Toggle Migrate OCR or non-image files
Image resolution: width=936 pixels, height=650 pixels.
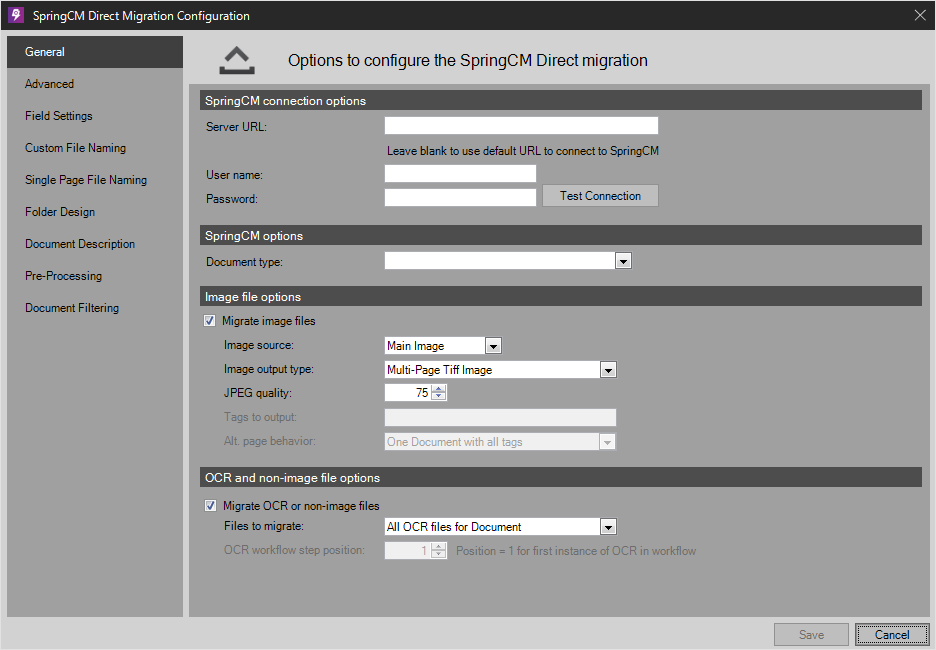pyautogui.click(x=210, y=506)
